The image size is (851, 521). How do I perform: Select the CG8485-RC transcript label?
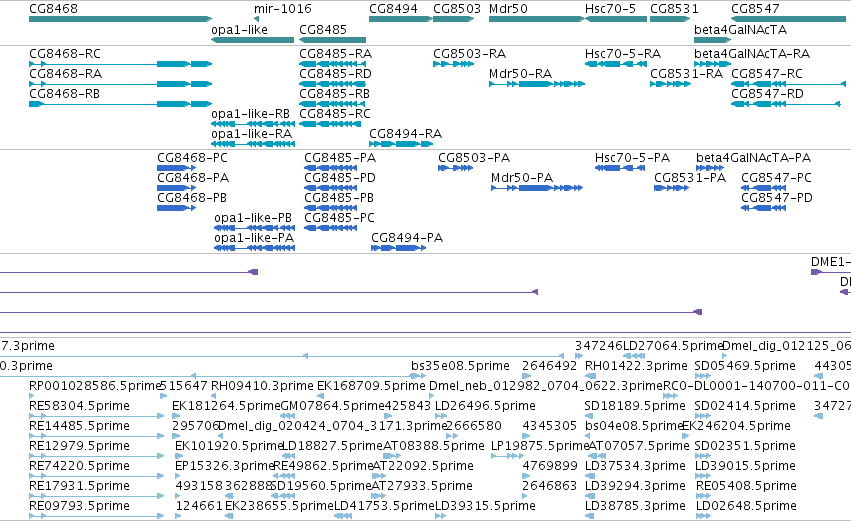coord(335,114)
